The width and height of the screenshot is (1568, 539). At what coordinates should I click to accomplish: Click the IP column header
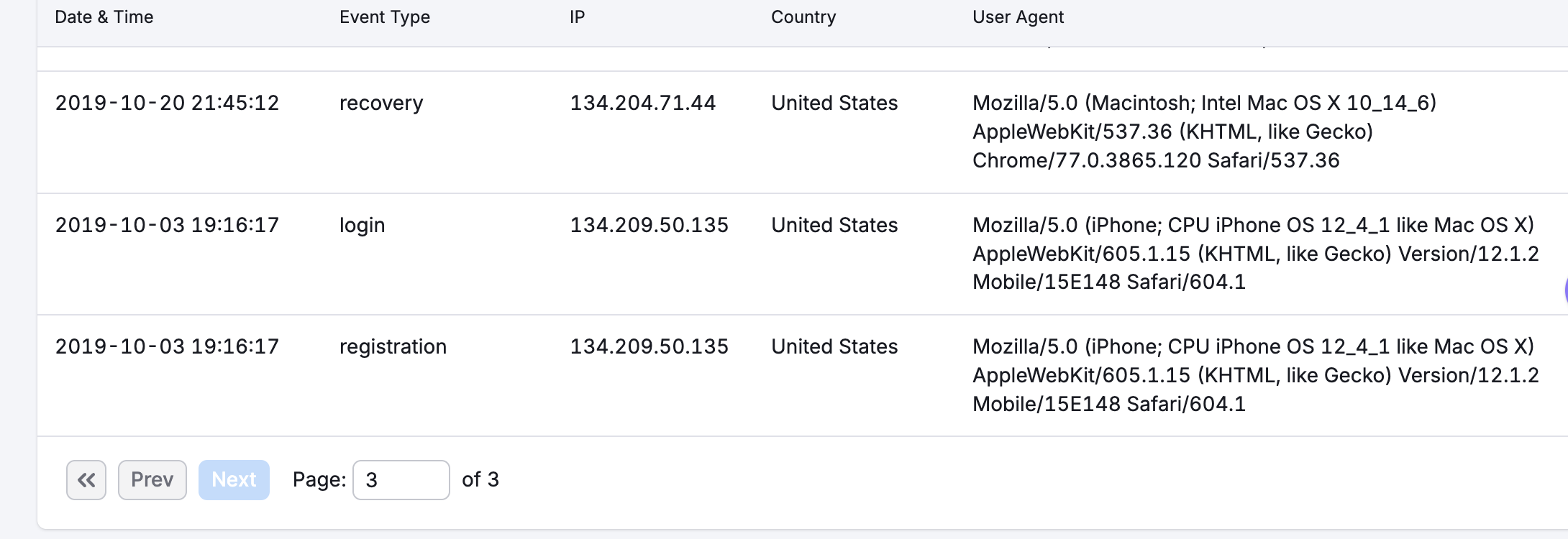coord(578,17)
